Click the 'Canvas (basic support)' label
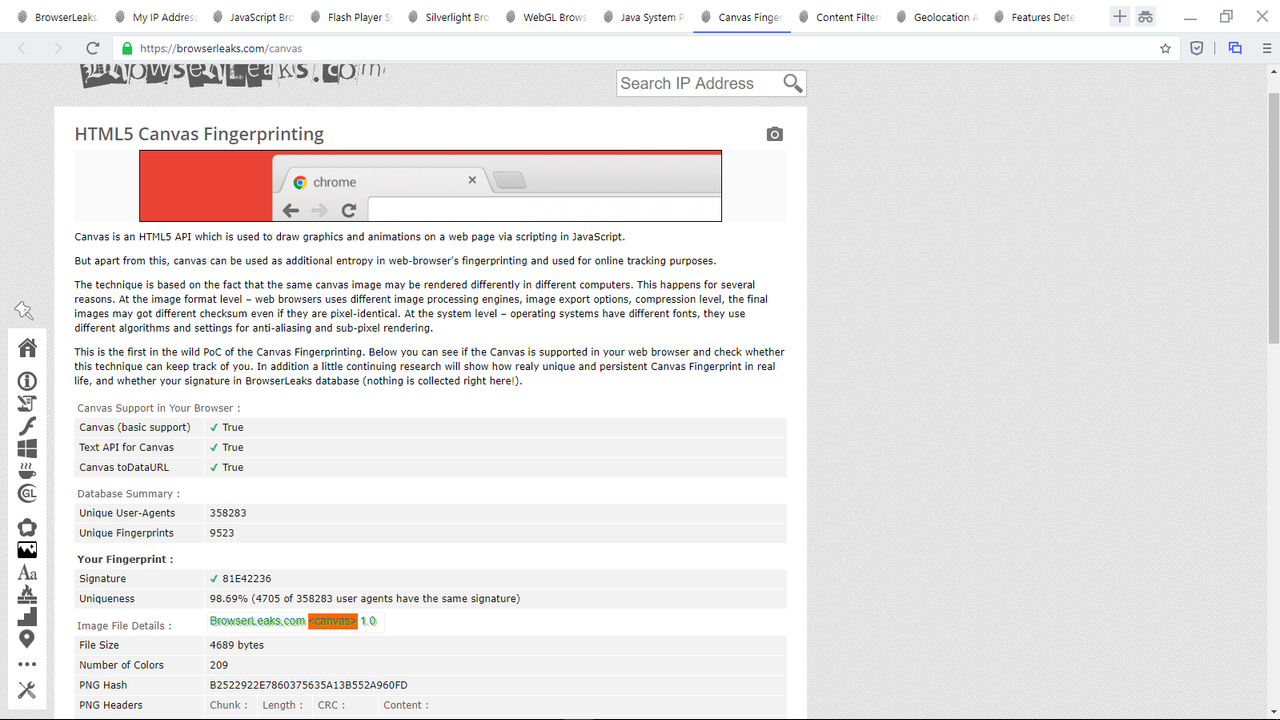 [x=135, y=427]
